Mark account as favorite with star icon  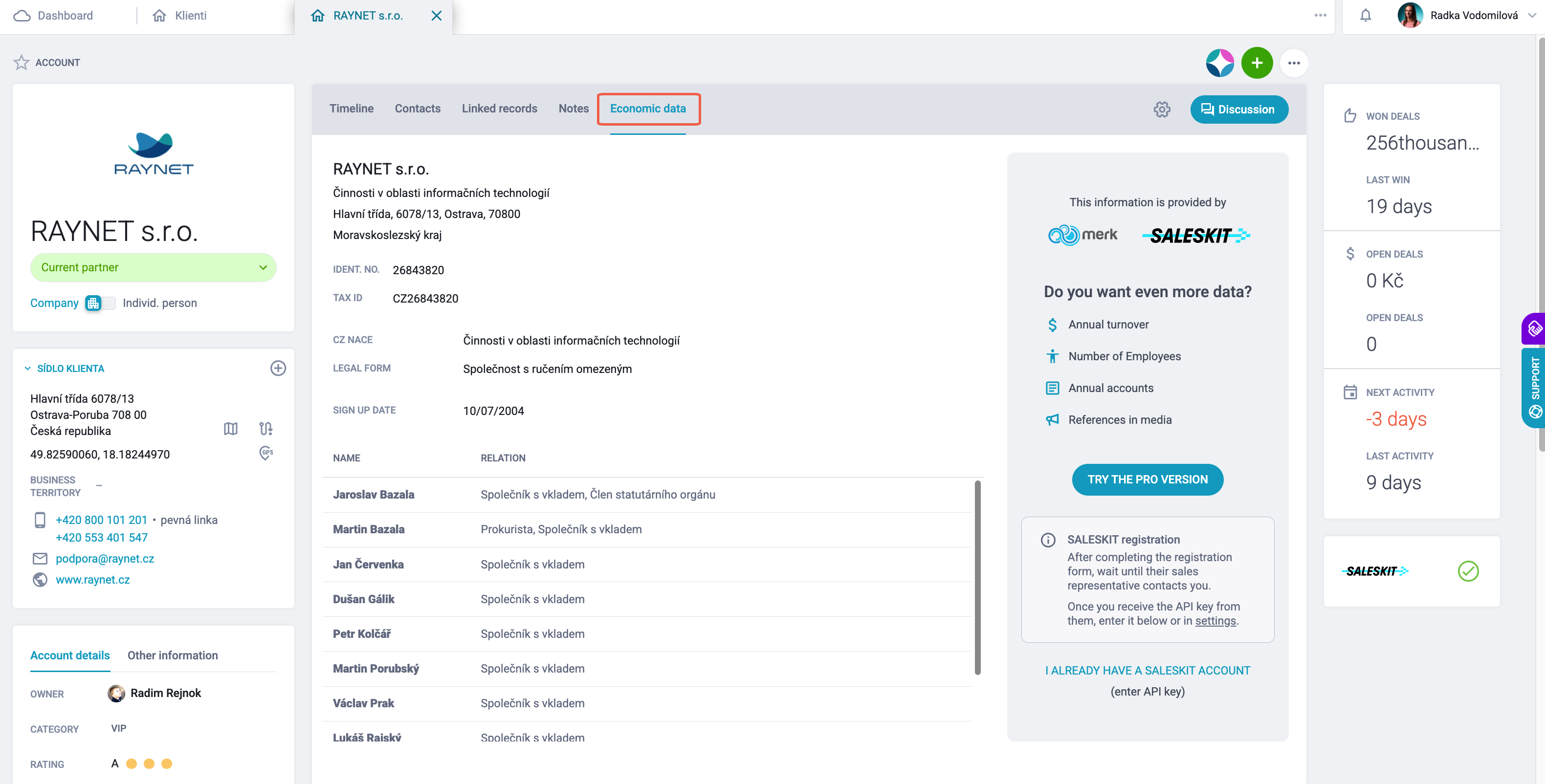(x=22, y=63)
